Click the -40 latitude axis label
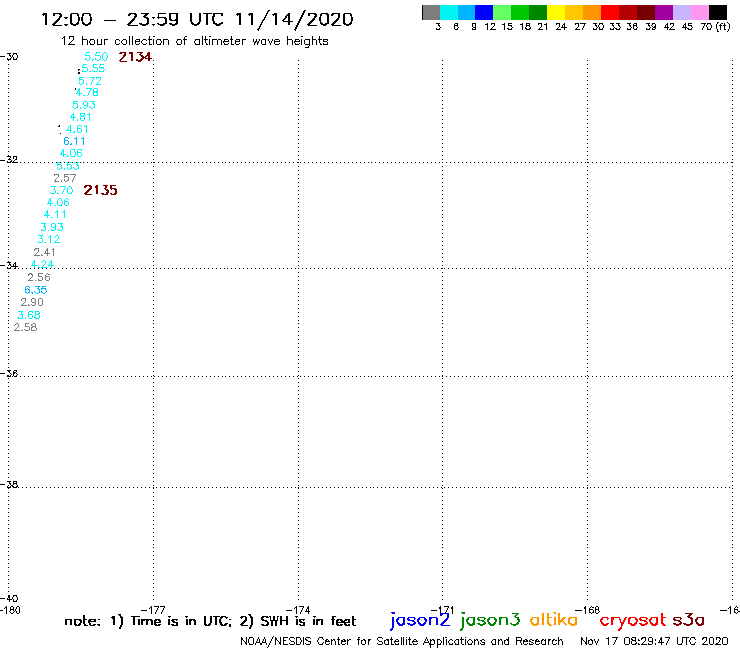 coord(9,599)
